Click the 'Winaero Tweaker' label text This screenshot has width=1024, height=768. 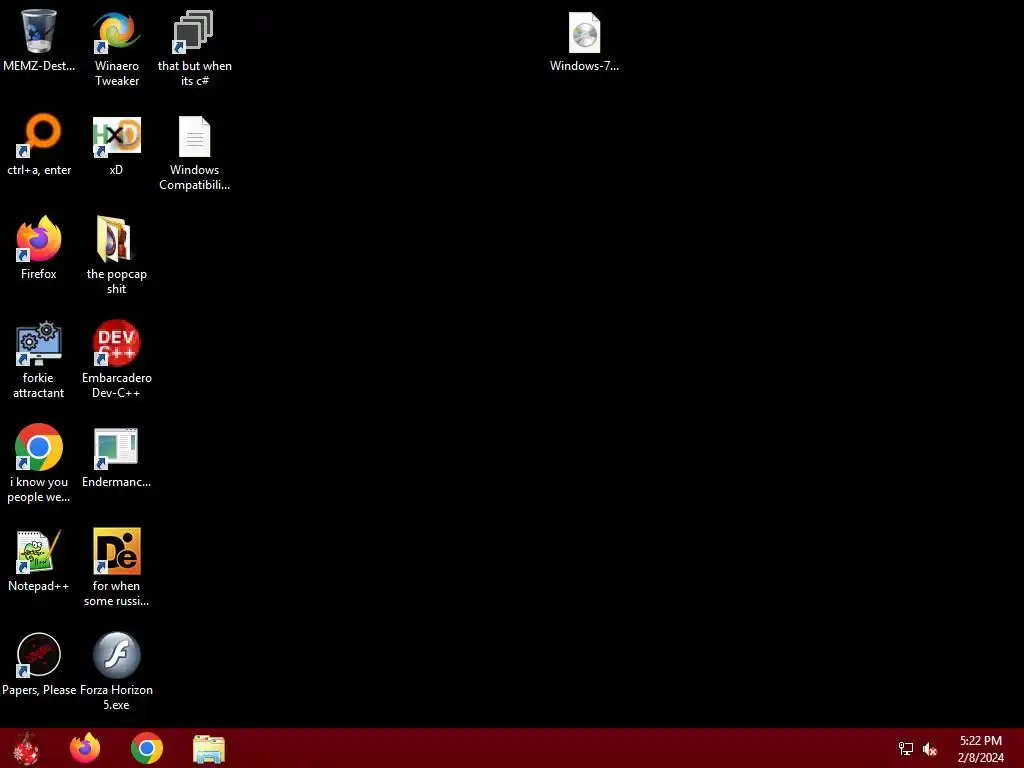117,73
